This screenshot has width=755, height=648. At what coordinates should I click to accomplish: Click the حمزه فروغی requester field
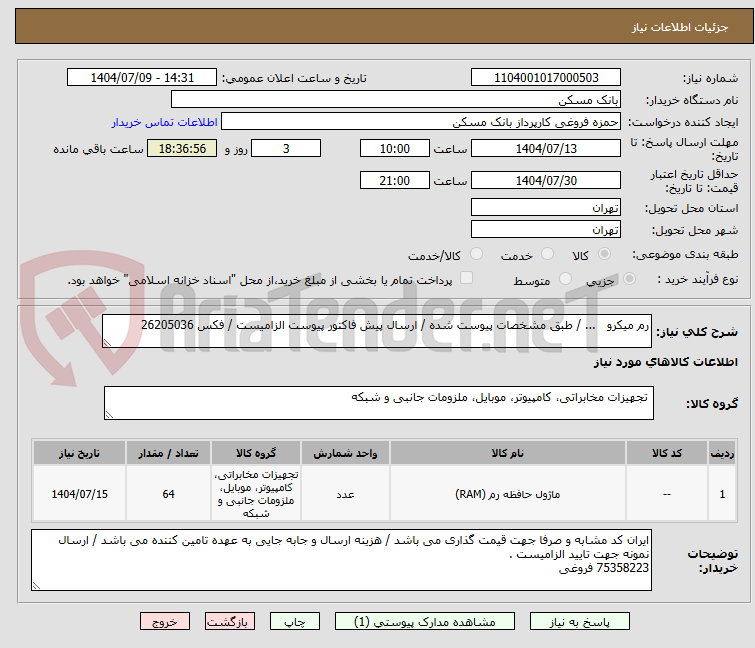[421, 122]
